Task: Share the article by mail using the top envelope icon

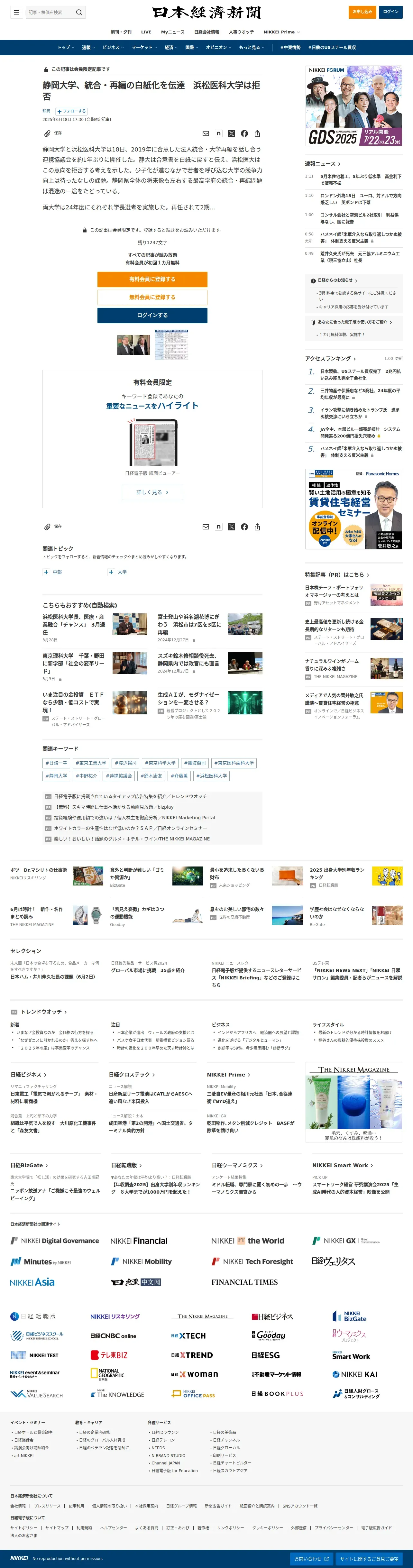Action: (206, 133)
